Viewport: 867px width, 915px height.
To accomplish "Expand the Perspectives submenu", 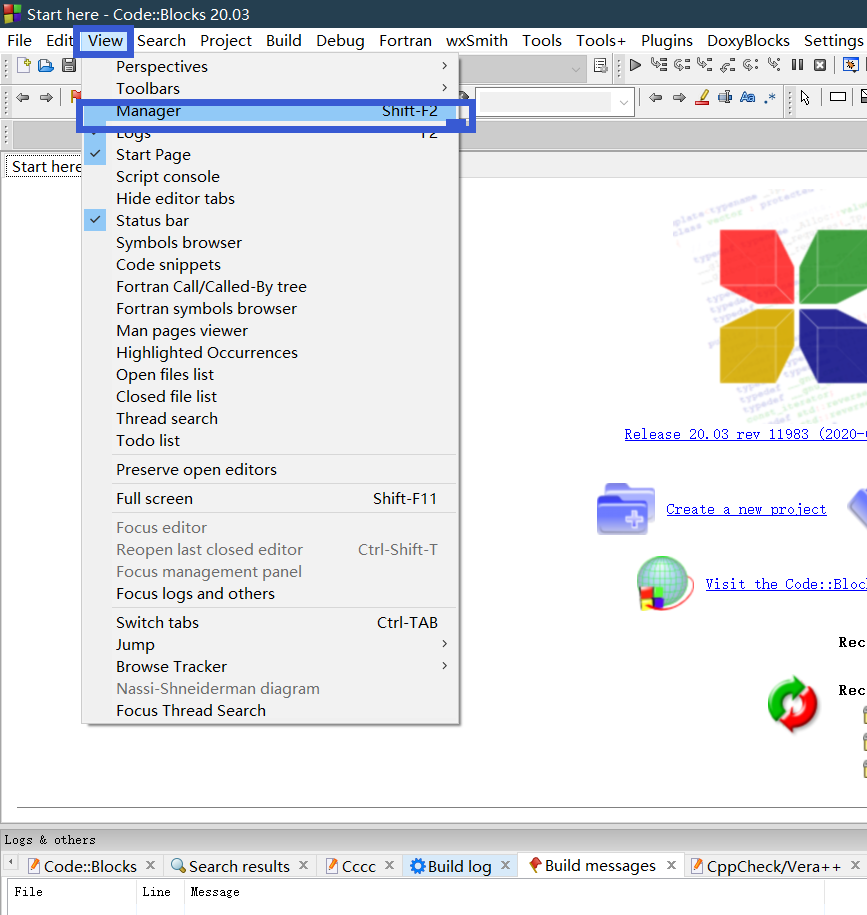I will pyautogui.click(x=270, y=67).
